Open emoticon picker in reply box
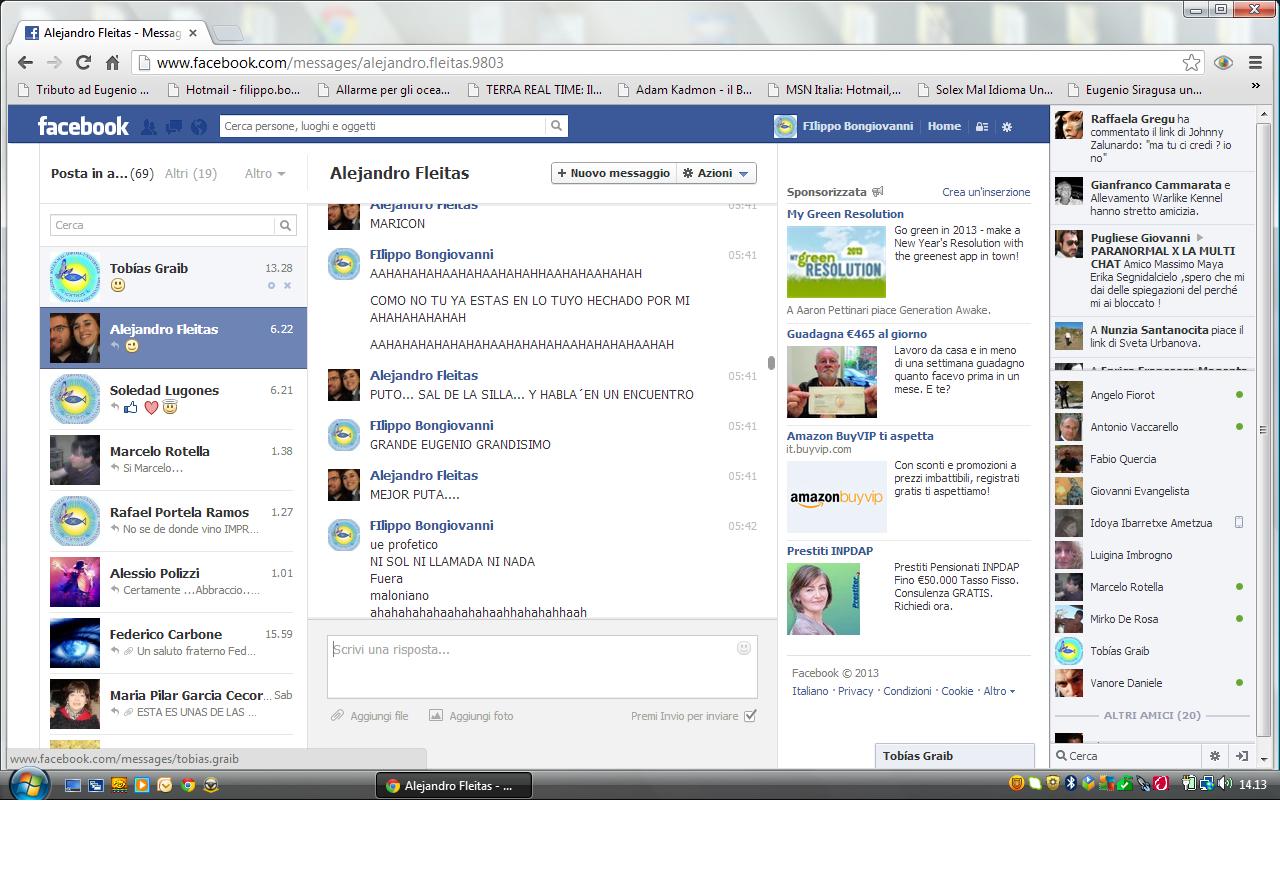This screenshot has height=880, width=1280. click(x=743, y=648)
